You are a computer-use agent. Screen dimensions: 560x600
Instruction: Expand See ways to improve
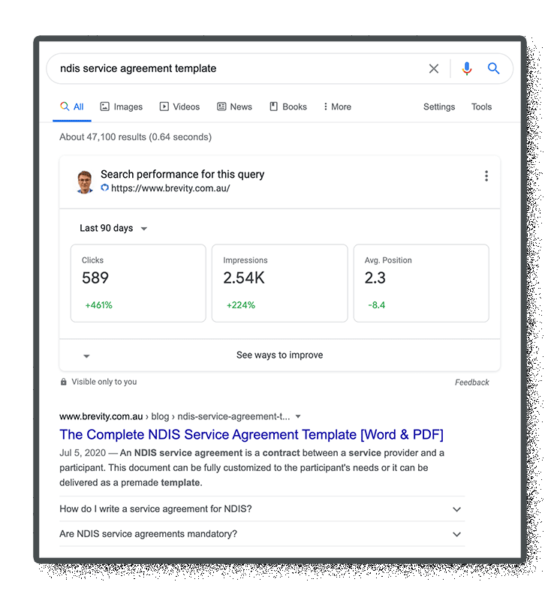tap(280, 355)
